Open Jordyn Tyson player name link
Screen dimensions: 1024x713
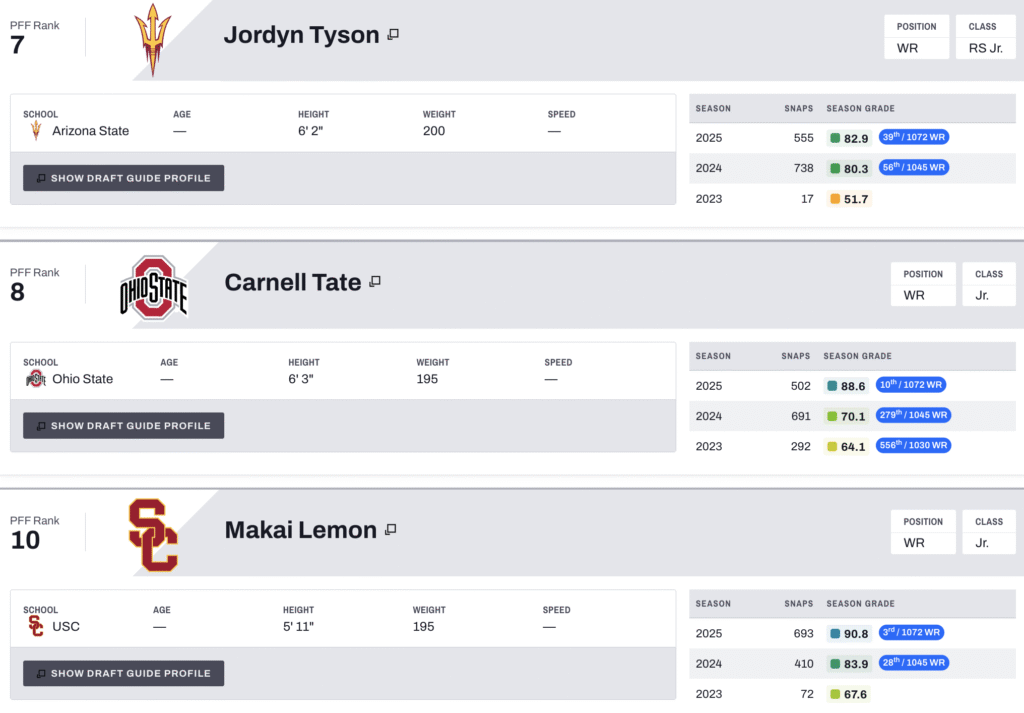(301, 35)
